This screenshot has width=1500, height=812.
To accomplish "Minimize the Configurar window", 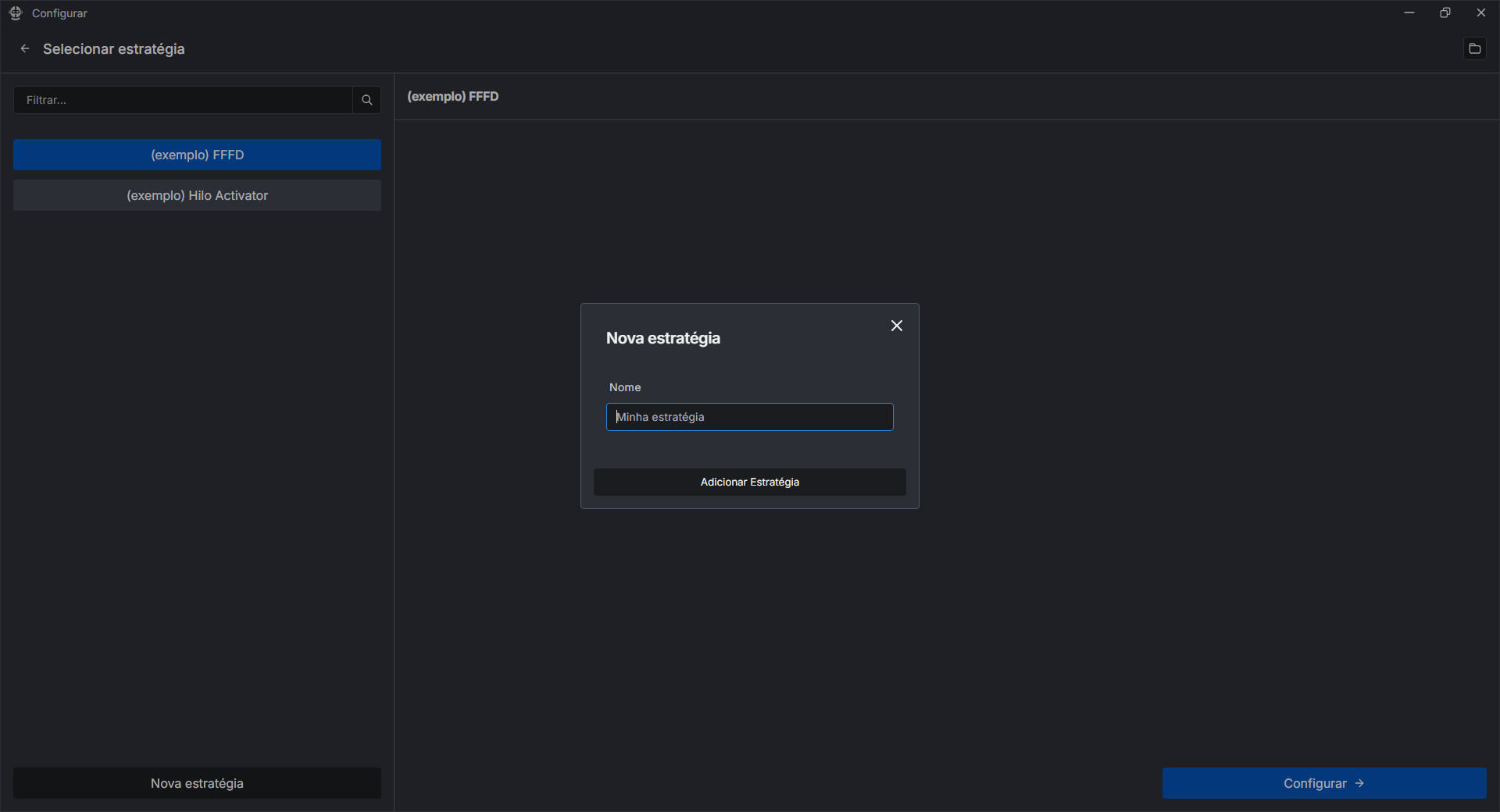I will point(1409,12).
